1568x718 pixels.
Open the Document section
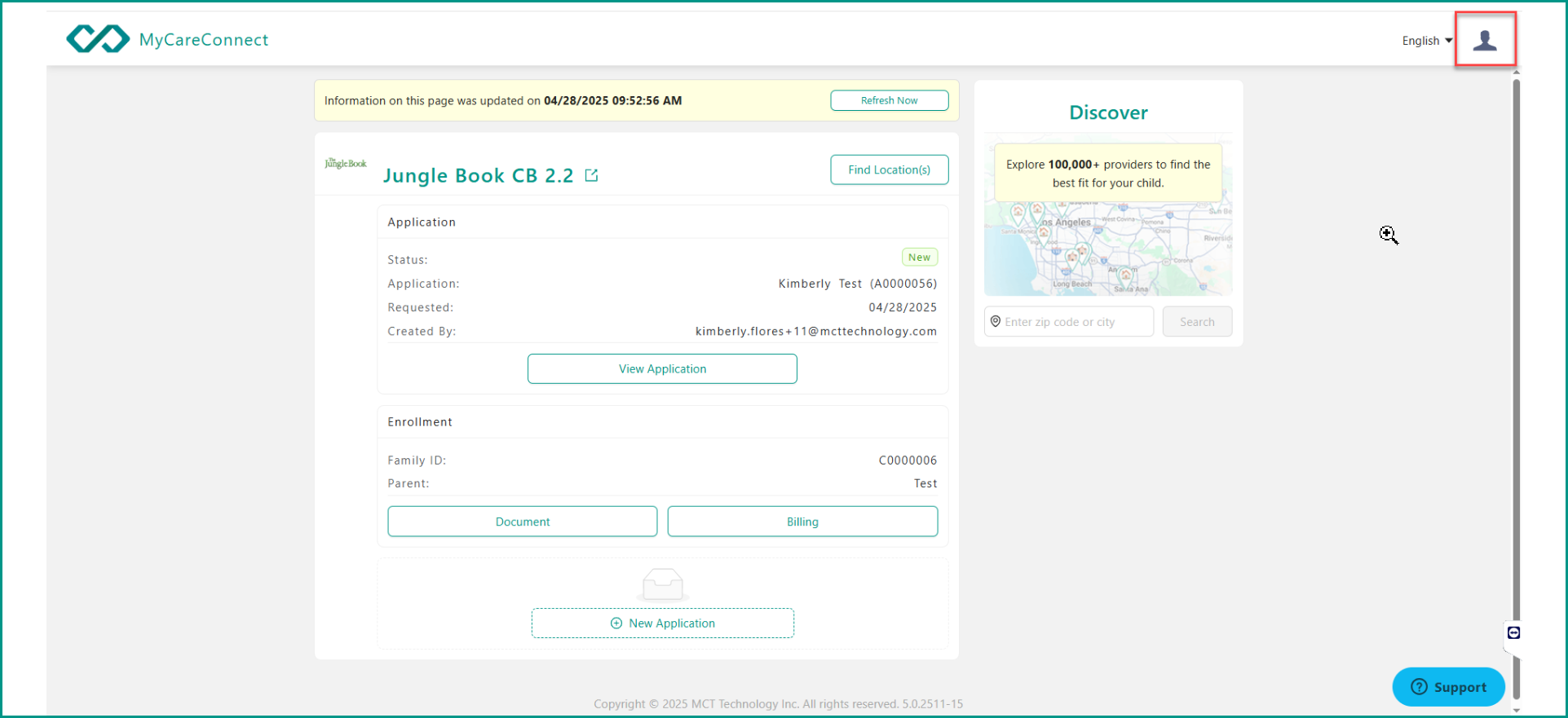pos(523,522)
